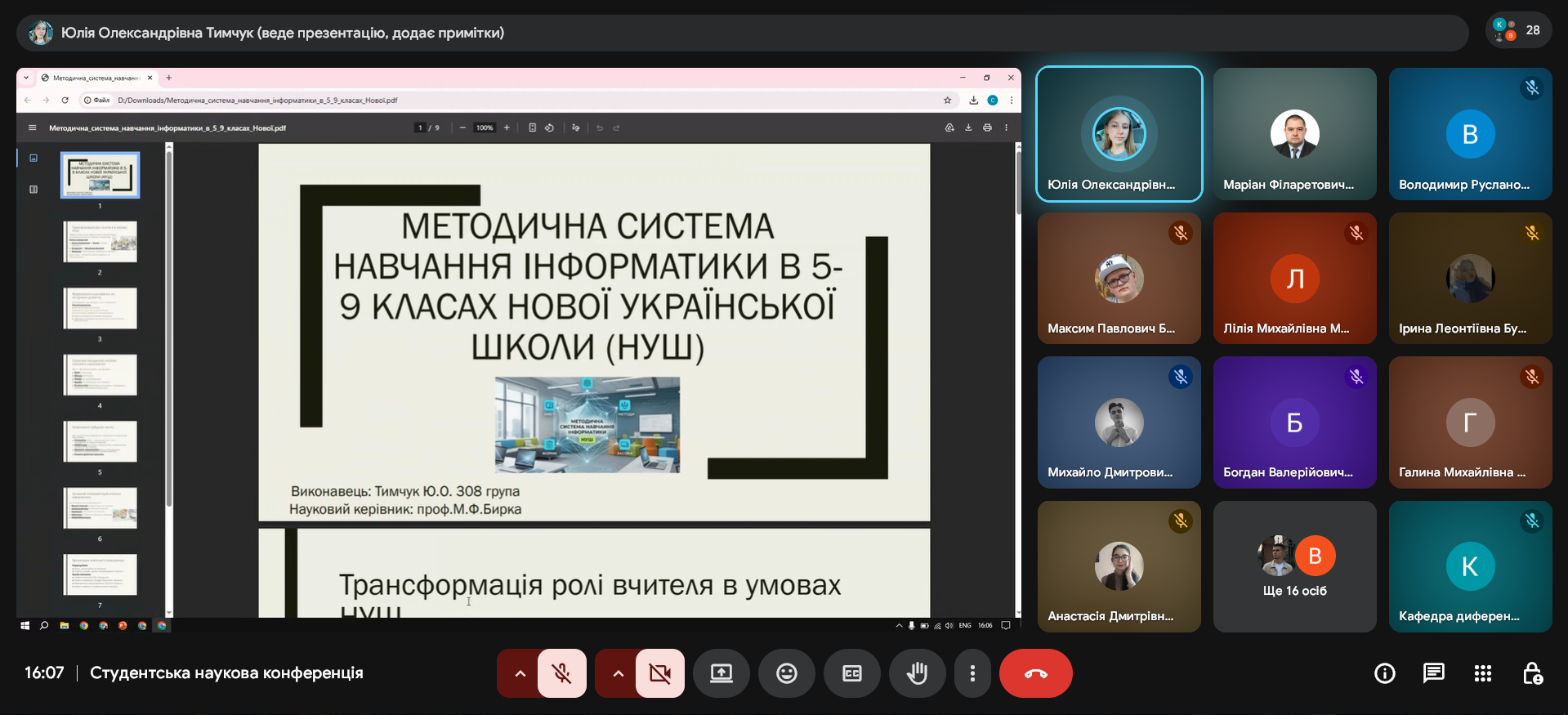This screenshot has height=715, width=1568.
Task: Download the PDF from viewer toolbar
Action: click(968, 127)
